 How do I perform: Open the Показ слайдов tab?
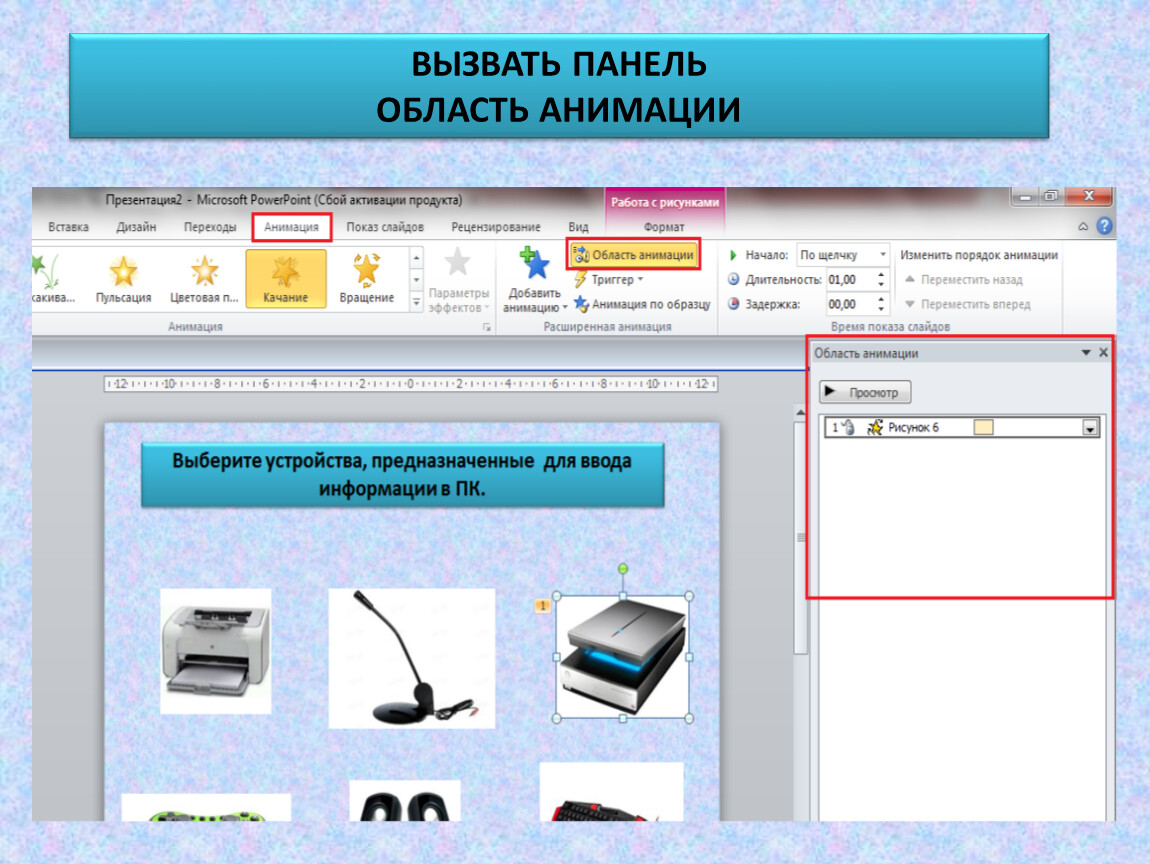[385, 228]
